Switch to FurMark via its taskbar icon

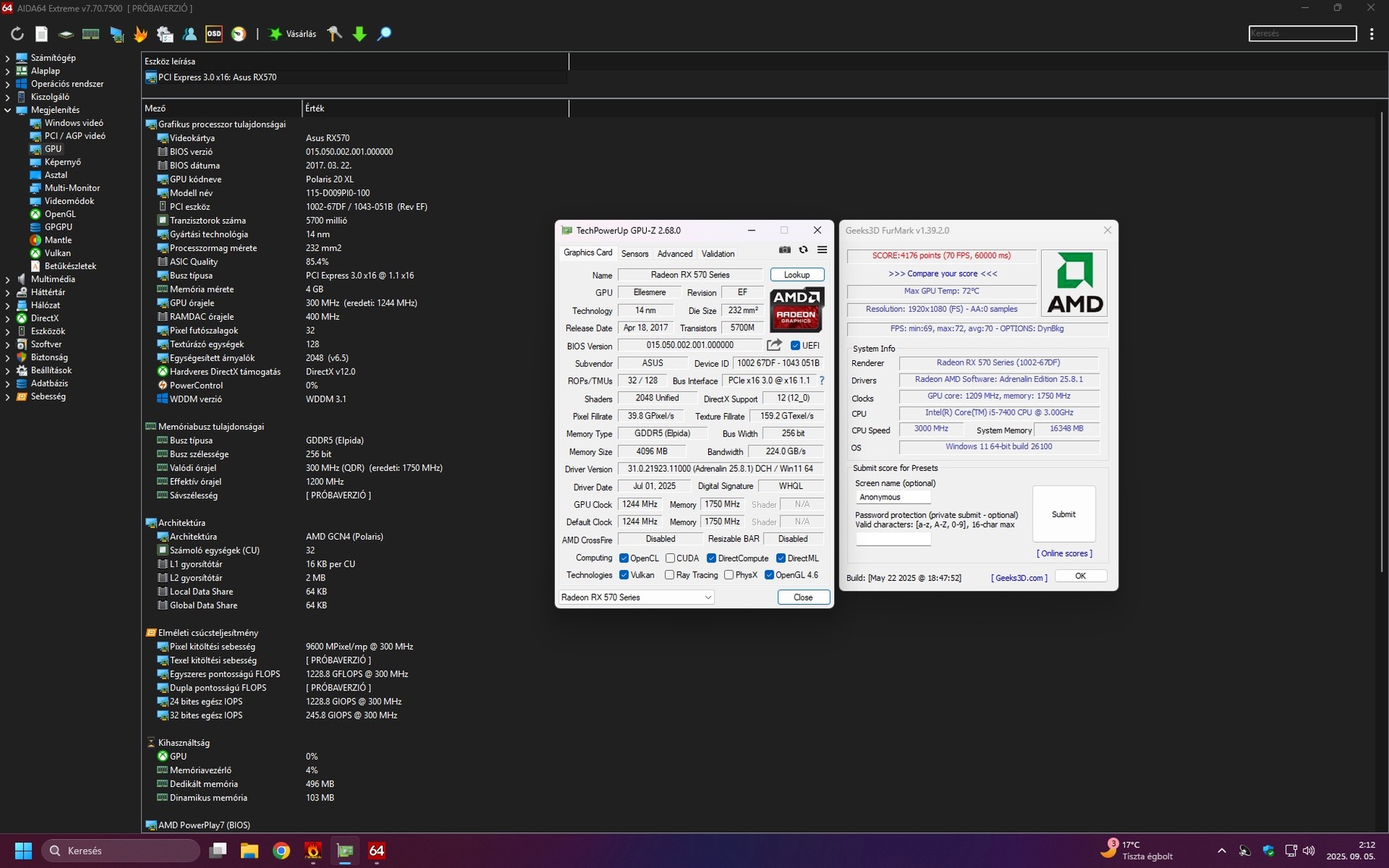point(313,851)
